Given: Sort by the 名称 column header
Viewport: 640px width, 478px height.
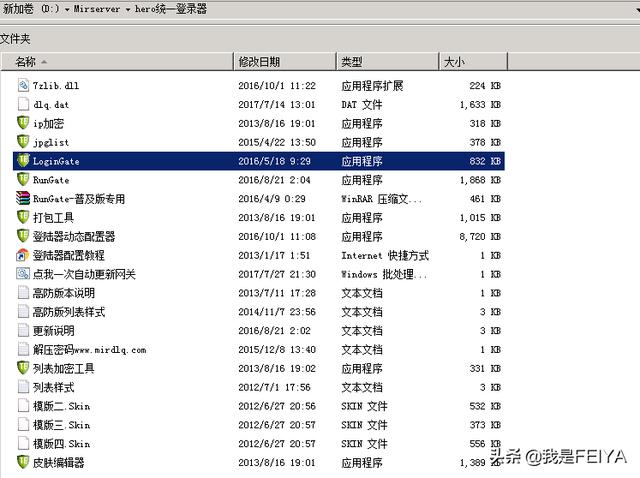Looking at the screenshot, I should 117,62.
